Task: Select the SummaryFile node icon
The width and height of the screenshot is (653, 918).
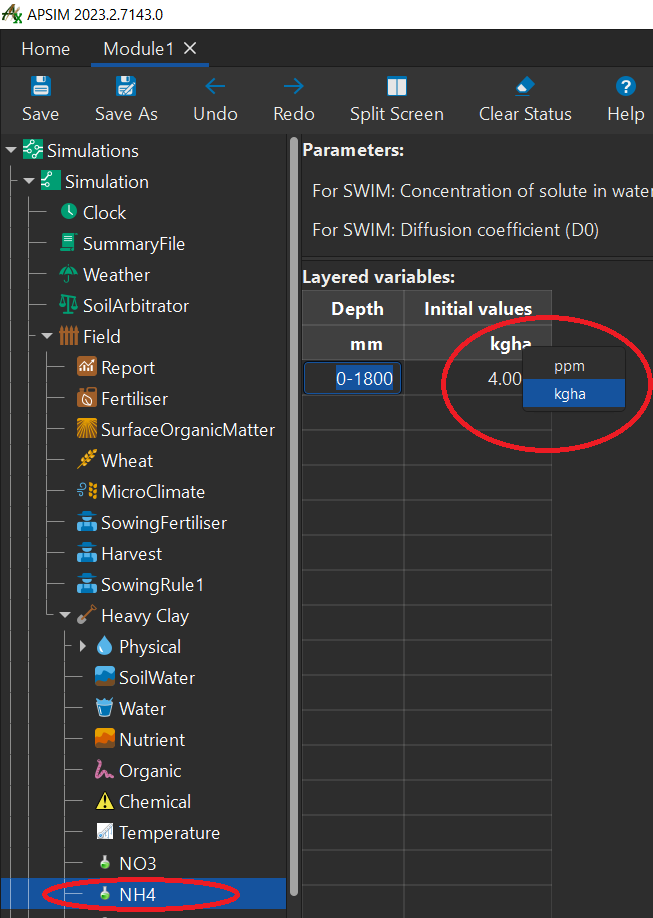Action: [69, 242]
